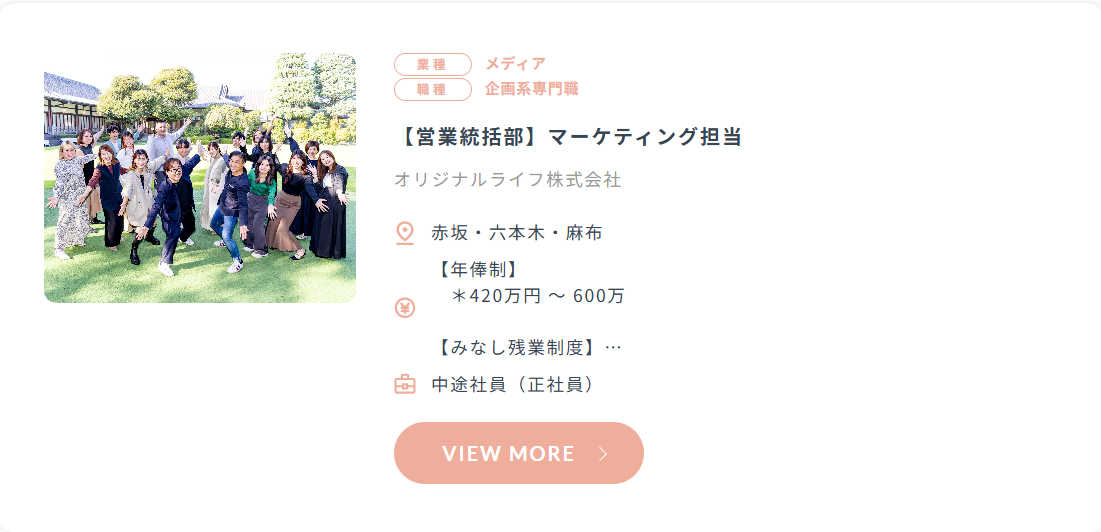
Task: Expand the truncated みなし残業制度 text
Action: [x=529, y=347]
